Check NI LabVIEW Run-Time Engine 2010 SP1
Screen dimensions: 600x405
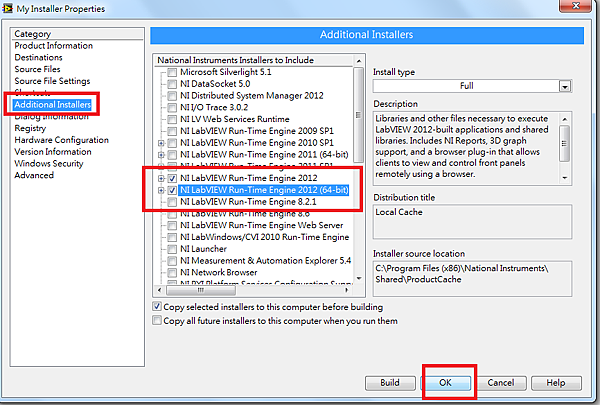pyautogui.click(x=172, y=143)
